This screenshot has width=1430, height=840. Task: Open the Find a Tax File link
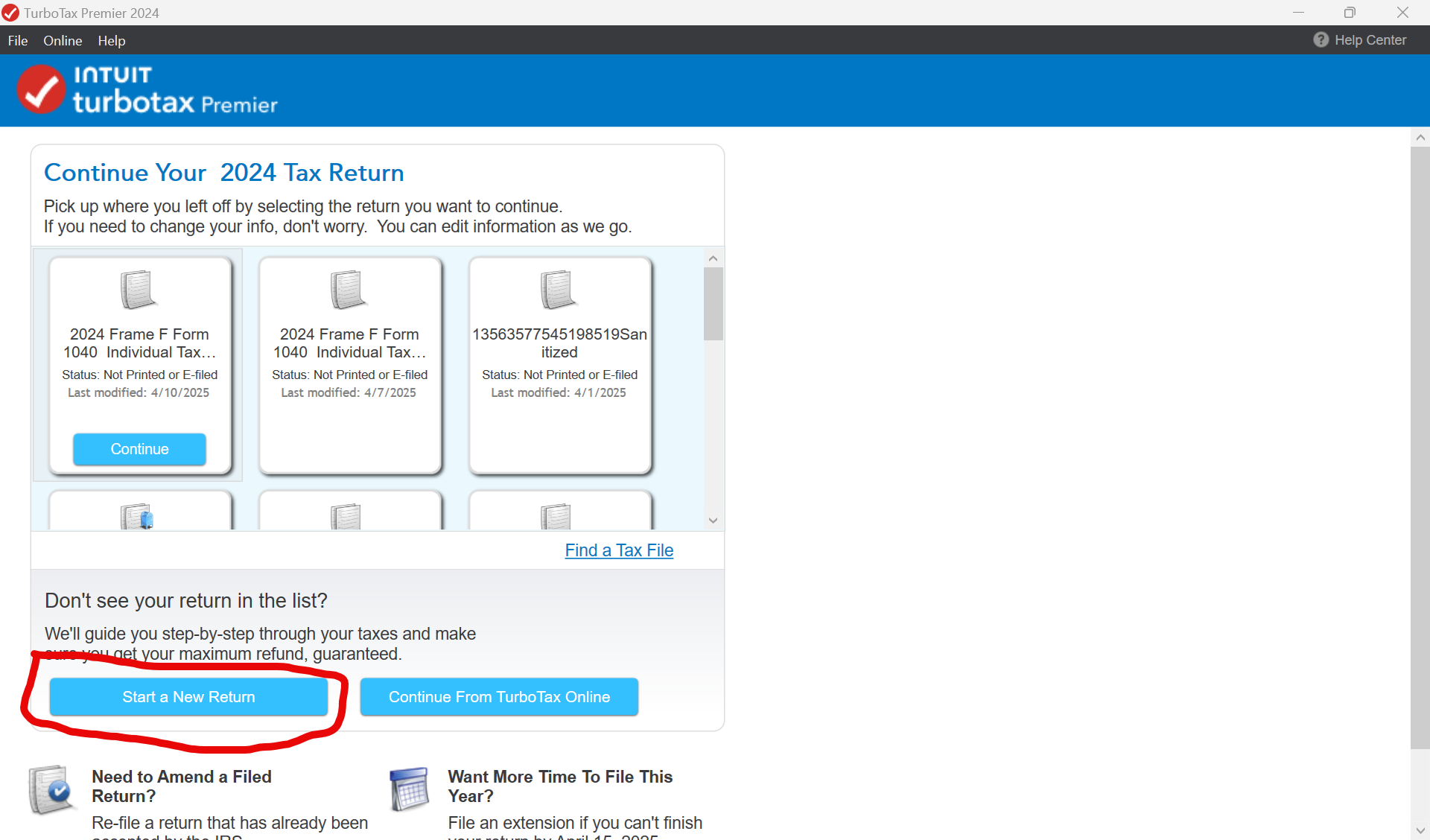pyautogui.click(x=619, y=550)
